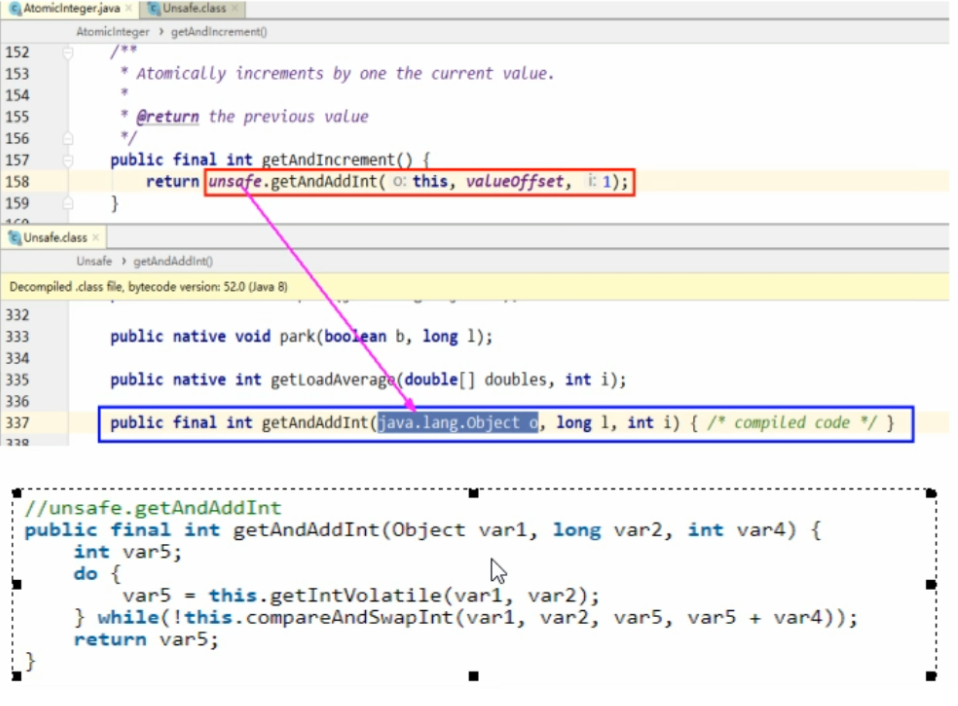Image resolution: width=958 pixels, height=706 pixels.
Task: Click the park method declaration on line 333
Action: pos(301,337)
